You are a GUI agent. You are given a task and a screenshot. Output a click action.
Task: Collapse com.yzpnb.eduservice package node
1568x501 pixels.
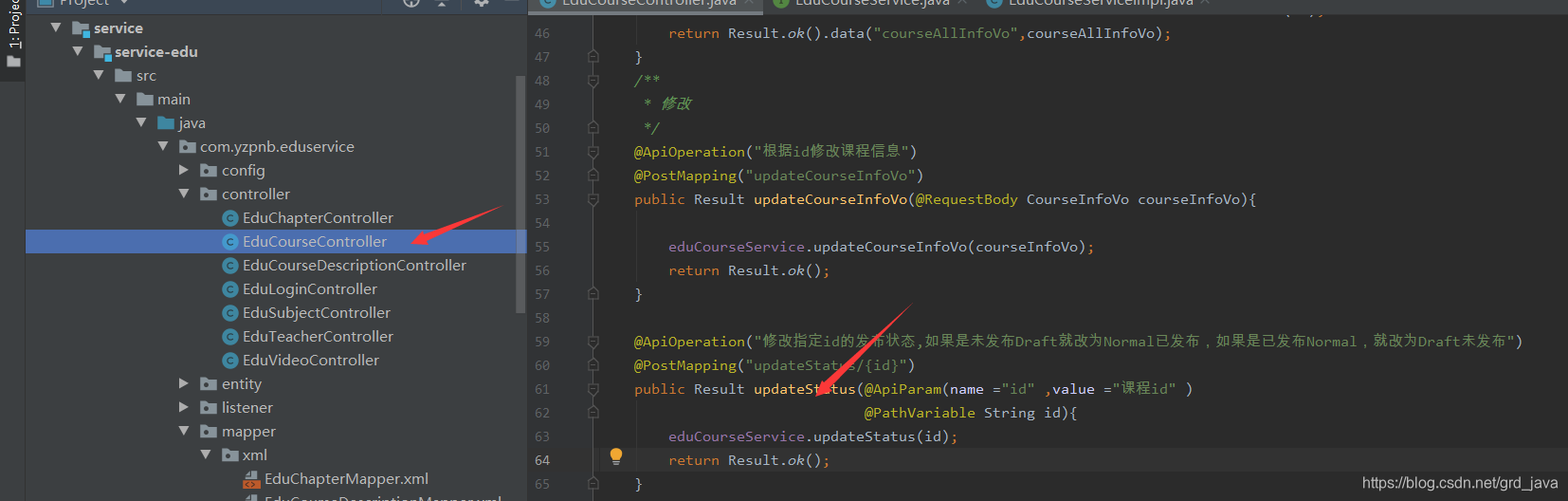(x=163, y=147)
